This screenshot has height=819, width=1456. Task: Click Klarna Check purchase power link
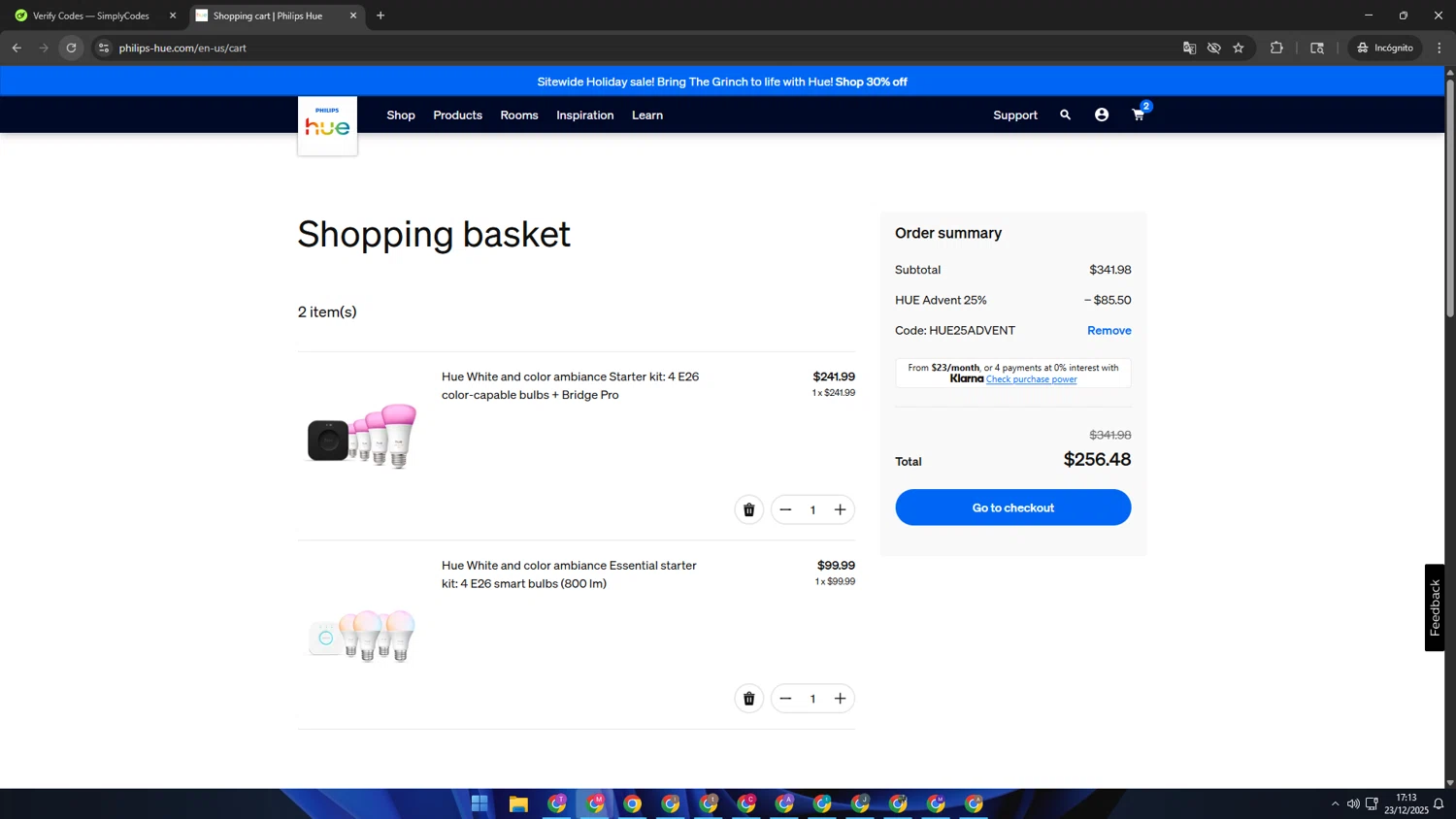(1031, 379)
